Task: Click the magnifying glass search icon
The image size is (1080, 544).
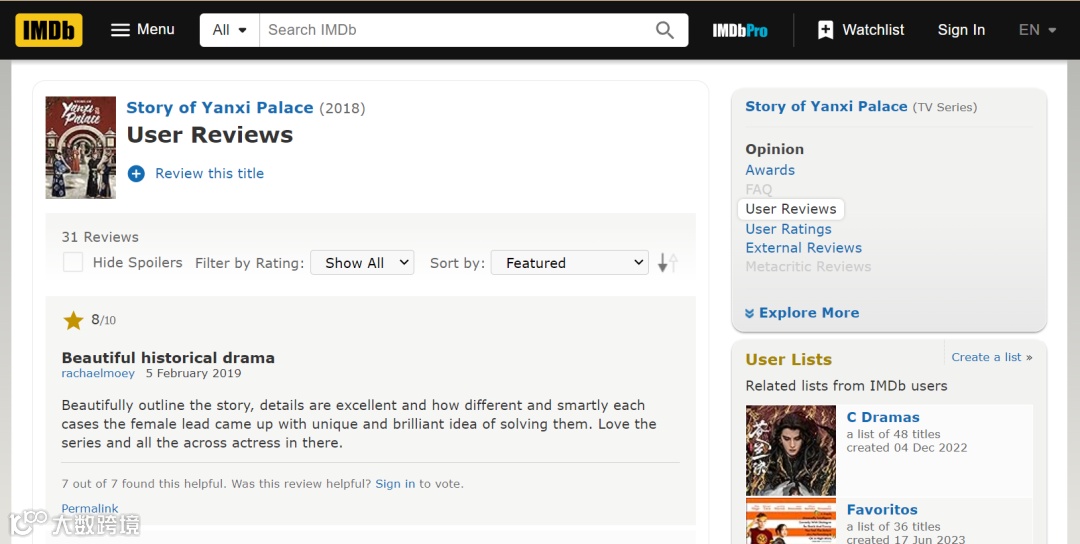Action: [x=665, y=30]
